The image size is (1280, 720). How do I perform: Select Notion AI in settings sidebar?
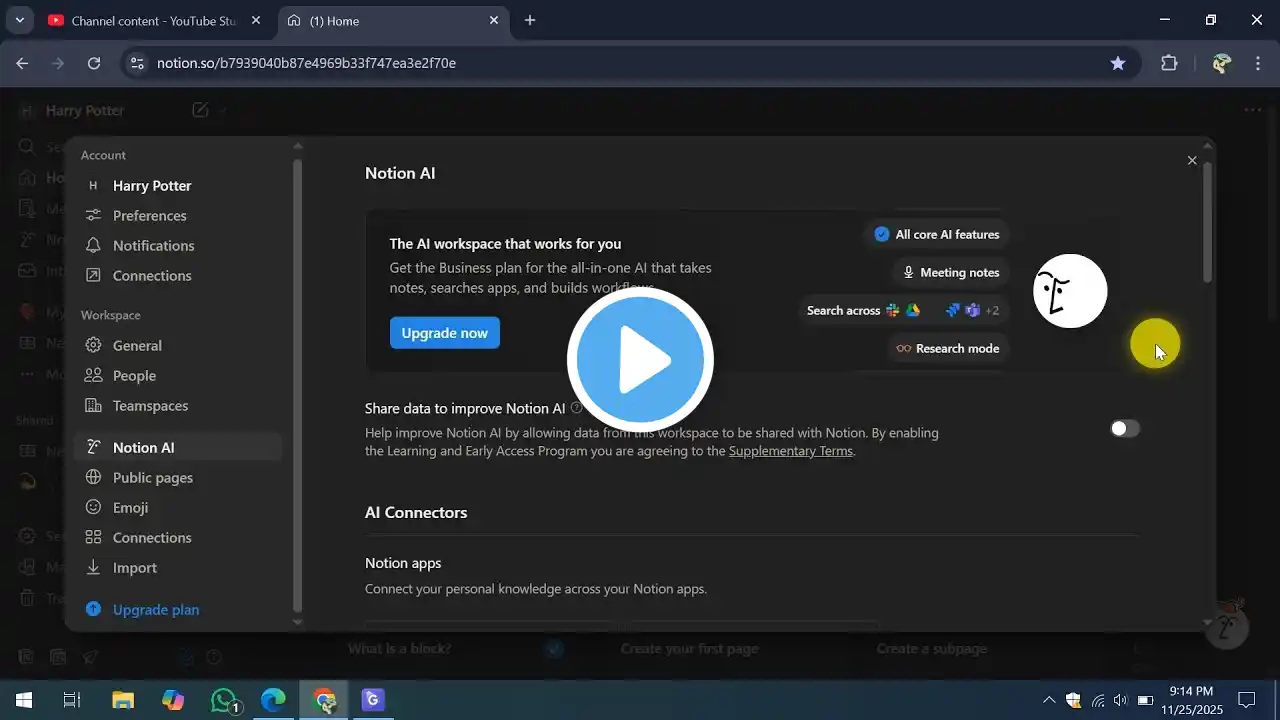tap(143, 448)
